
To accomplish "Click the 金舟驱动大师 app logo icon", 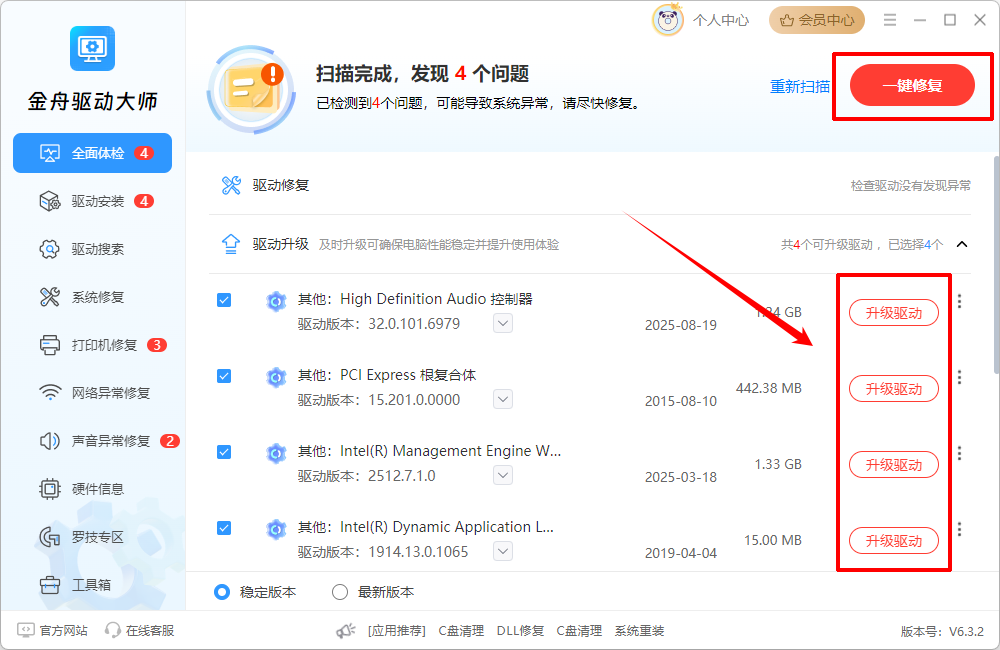I will click(92, 48).
